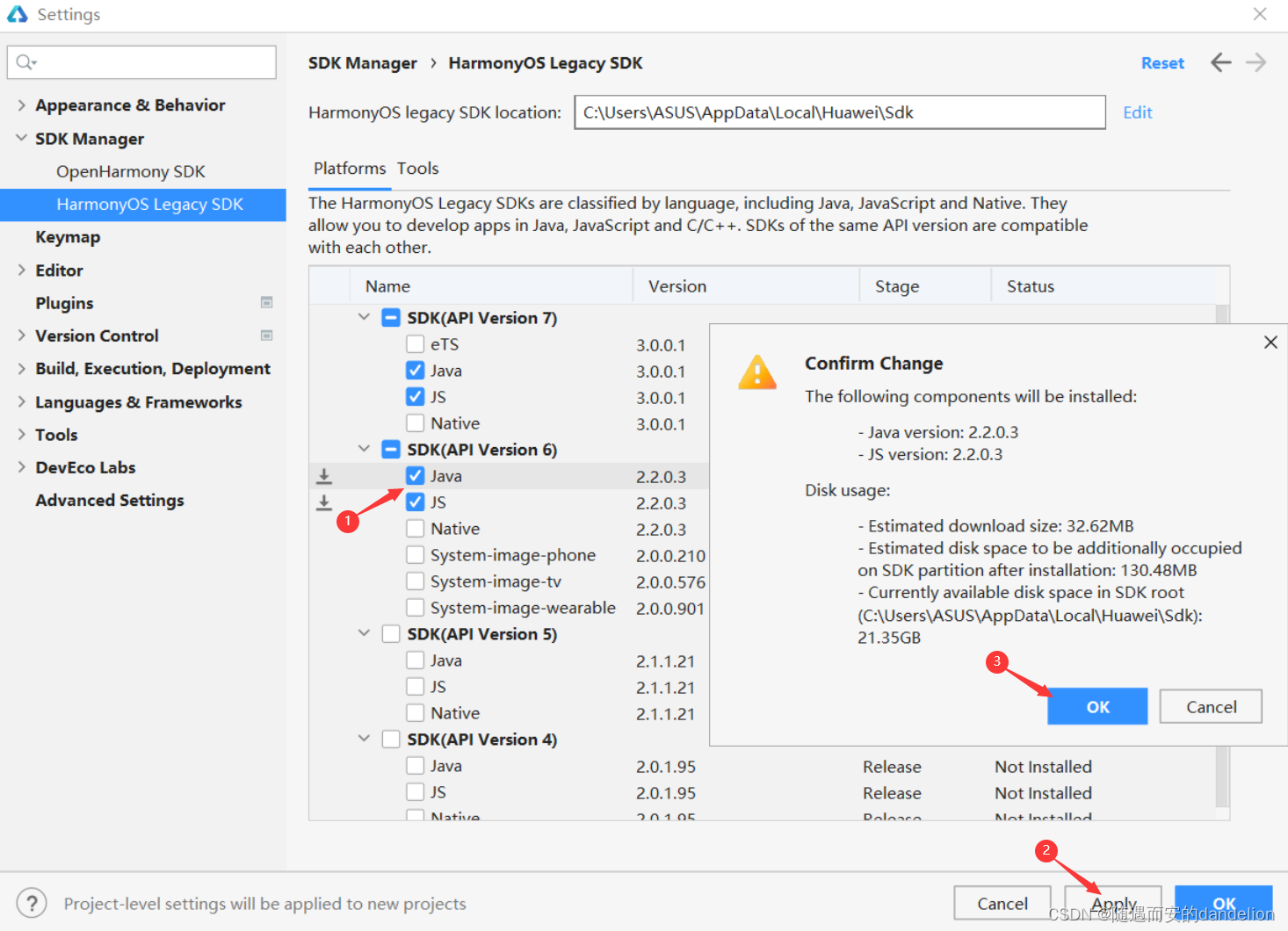Image resolution: width=1288 pixels, height=931 pixels.
Task: Switch to the Tools tab
Action: click(417, 169)
